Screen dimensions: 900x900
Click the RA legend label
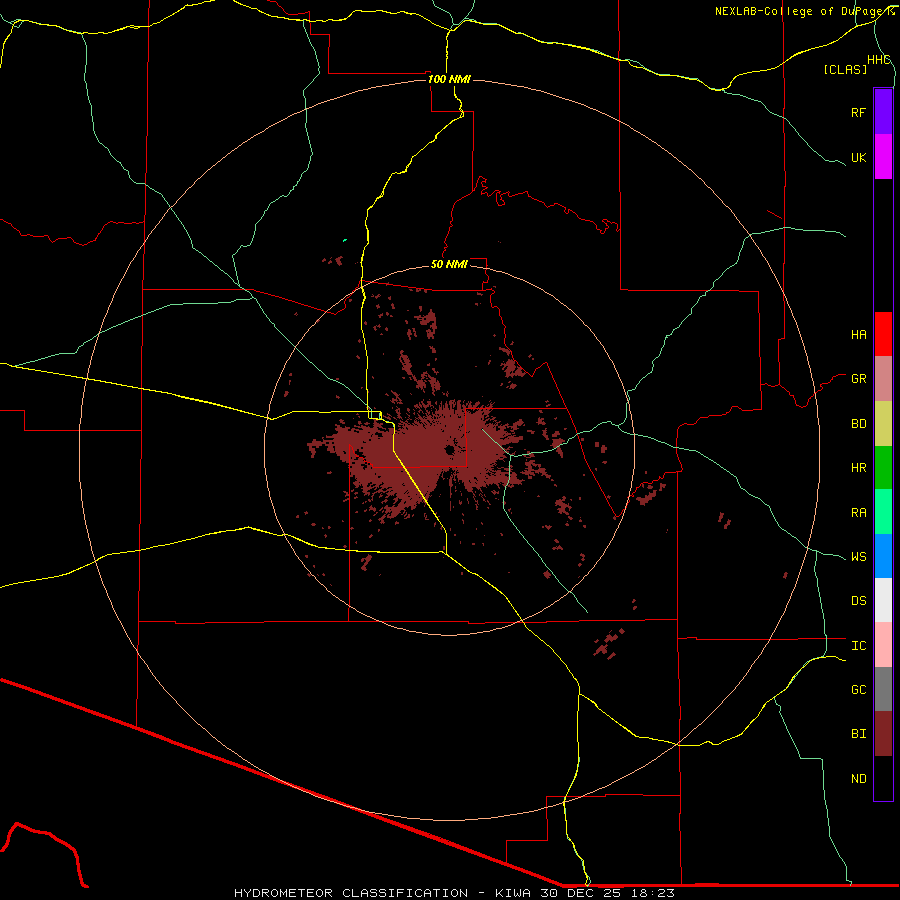858,513
